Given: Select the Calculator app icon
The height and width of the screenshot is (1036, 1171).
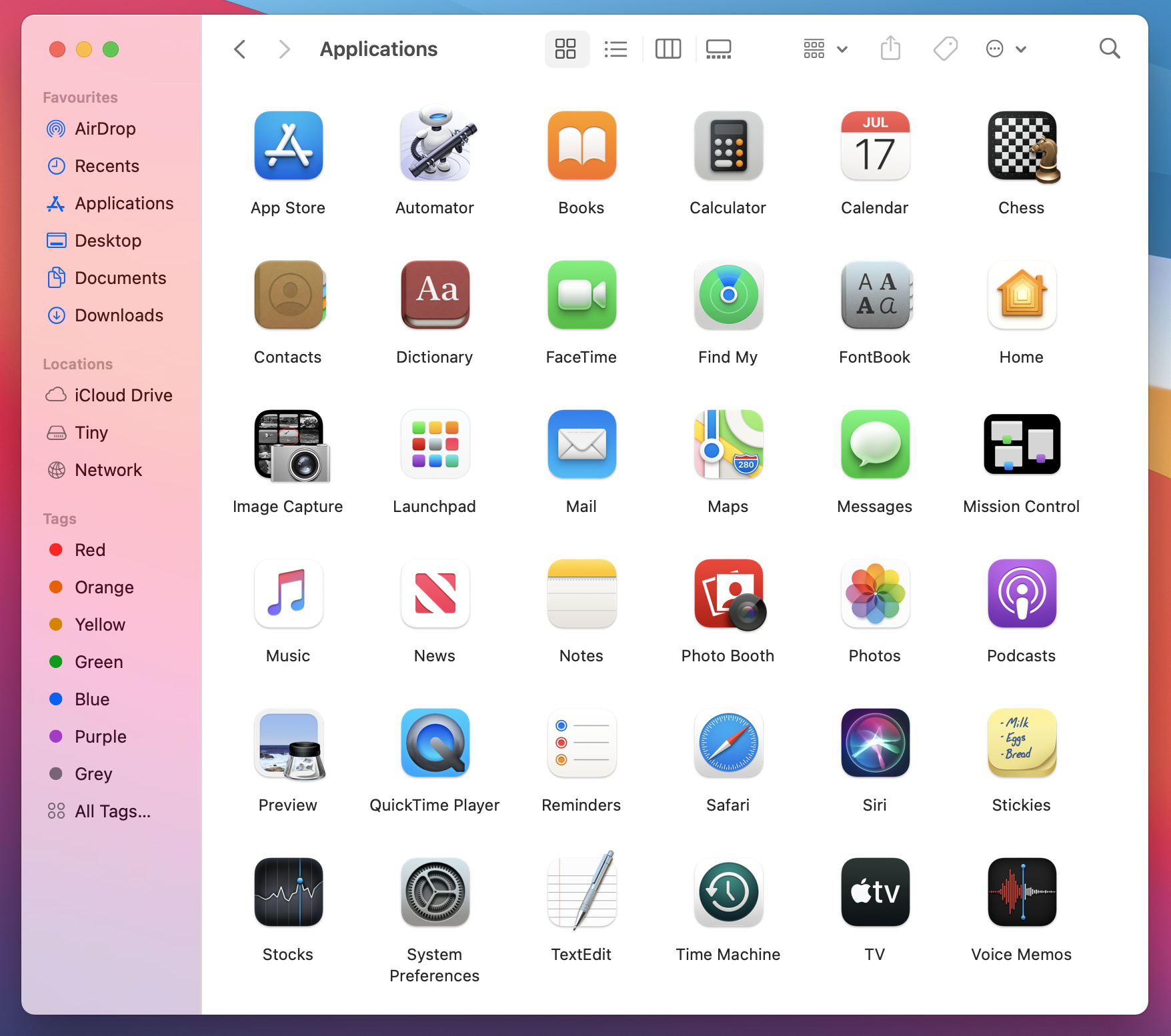Looking at the screenshot, I should tap(728, 145).
